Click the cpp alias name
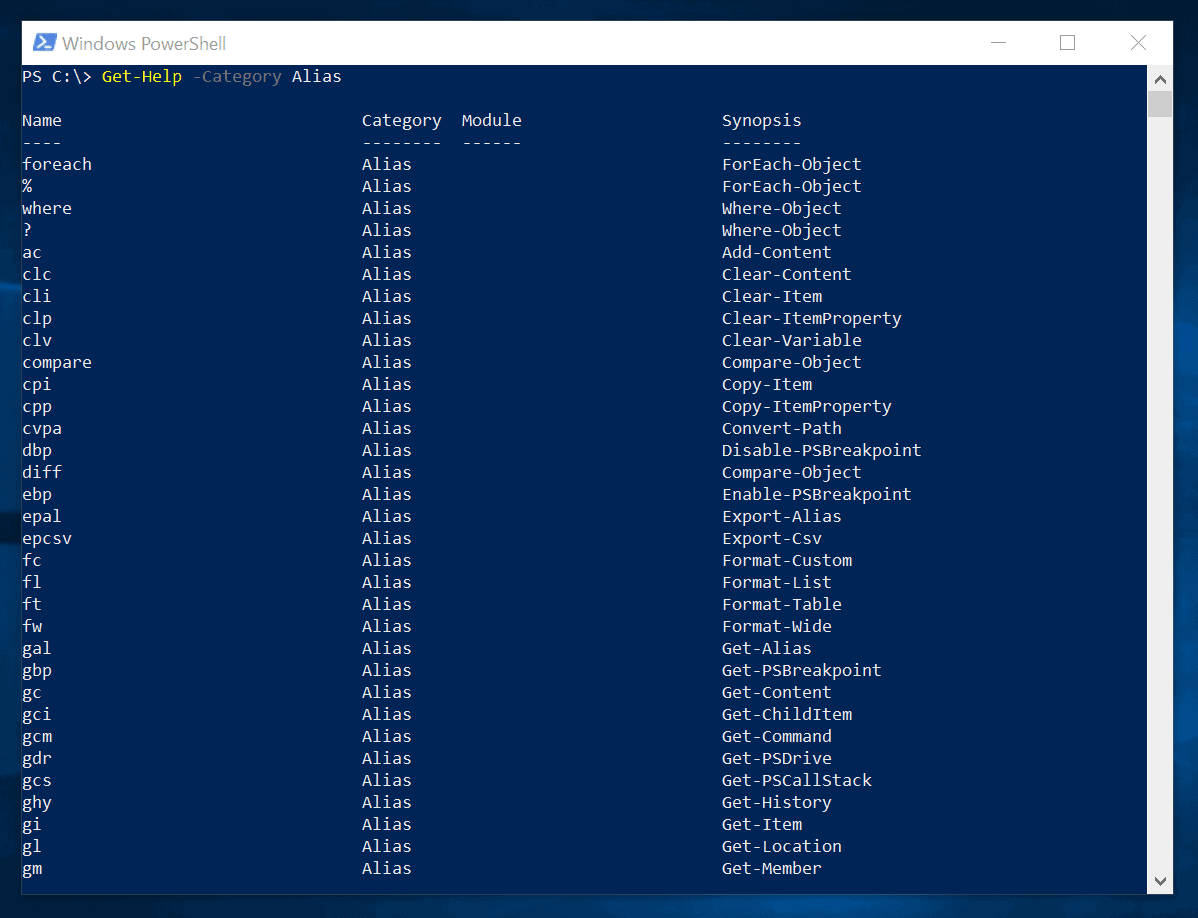 (x=37, y=407)
